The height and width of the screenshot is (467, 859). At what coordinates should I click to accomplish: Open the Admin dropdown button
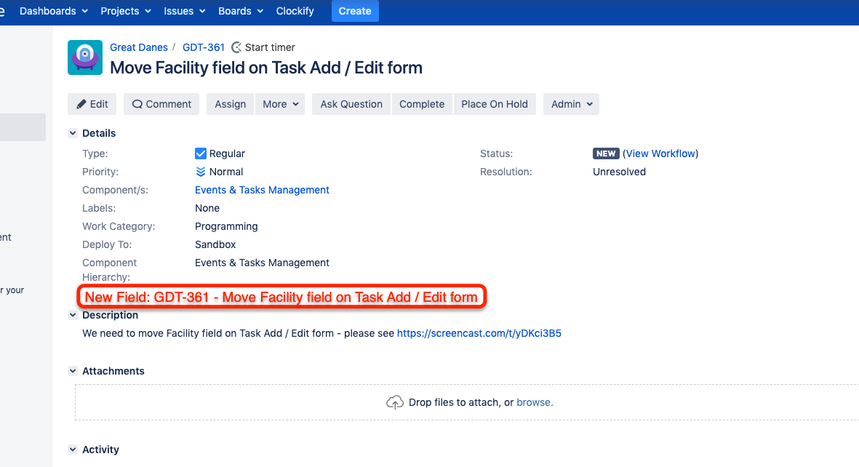(x=571, y=104)
